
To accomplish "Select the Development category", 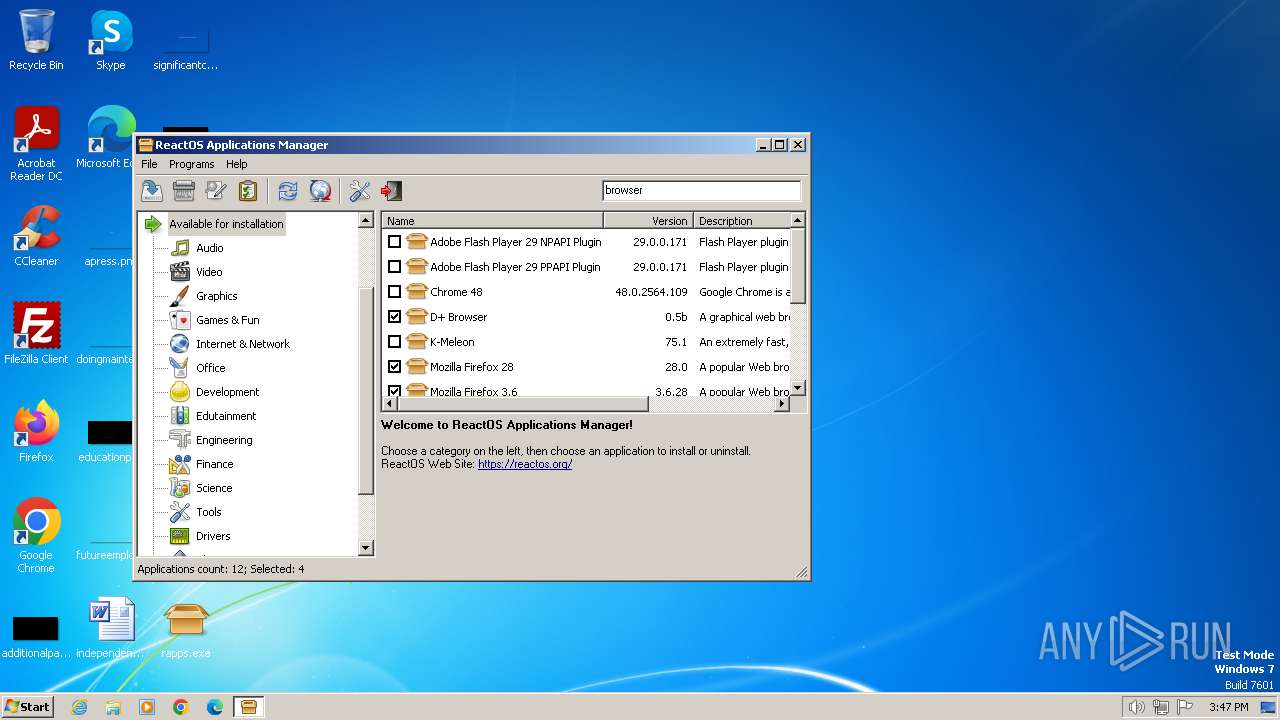I will [x=227, y=392].
